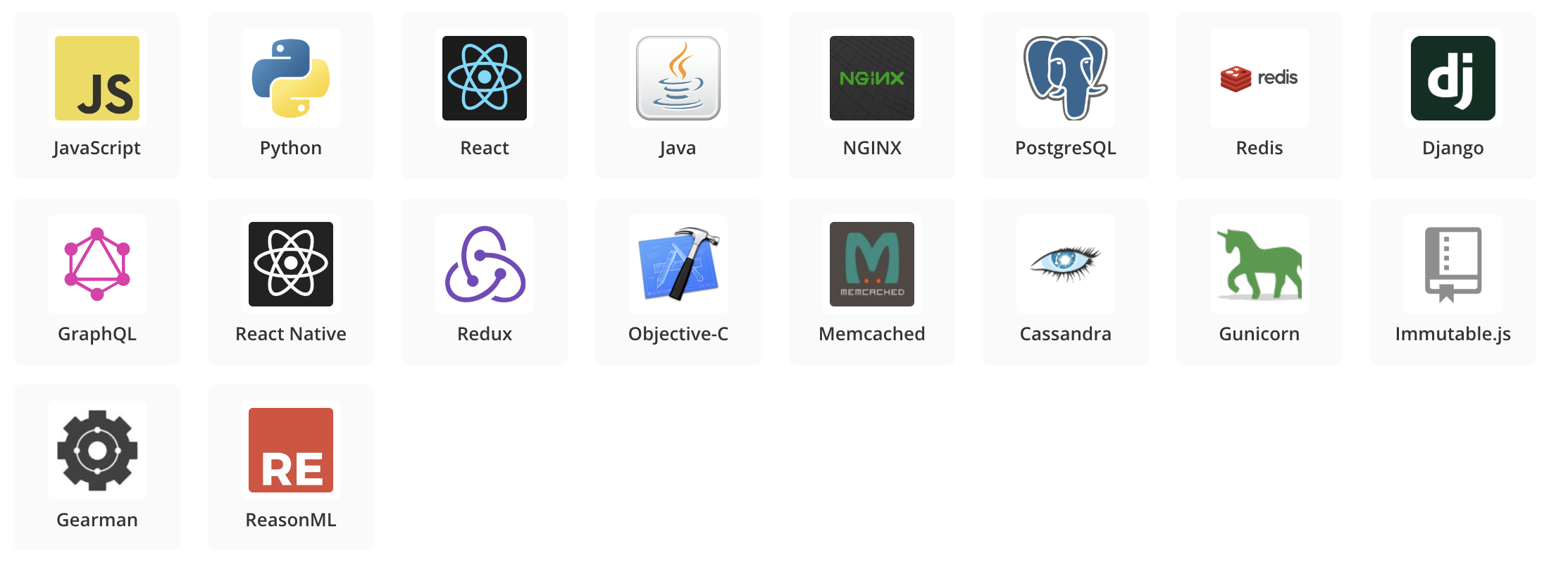Click the pink GraphQL hexagon logo
Screen dimensions: 1568x565
(x=97, y=264)
